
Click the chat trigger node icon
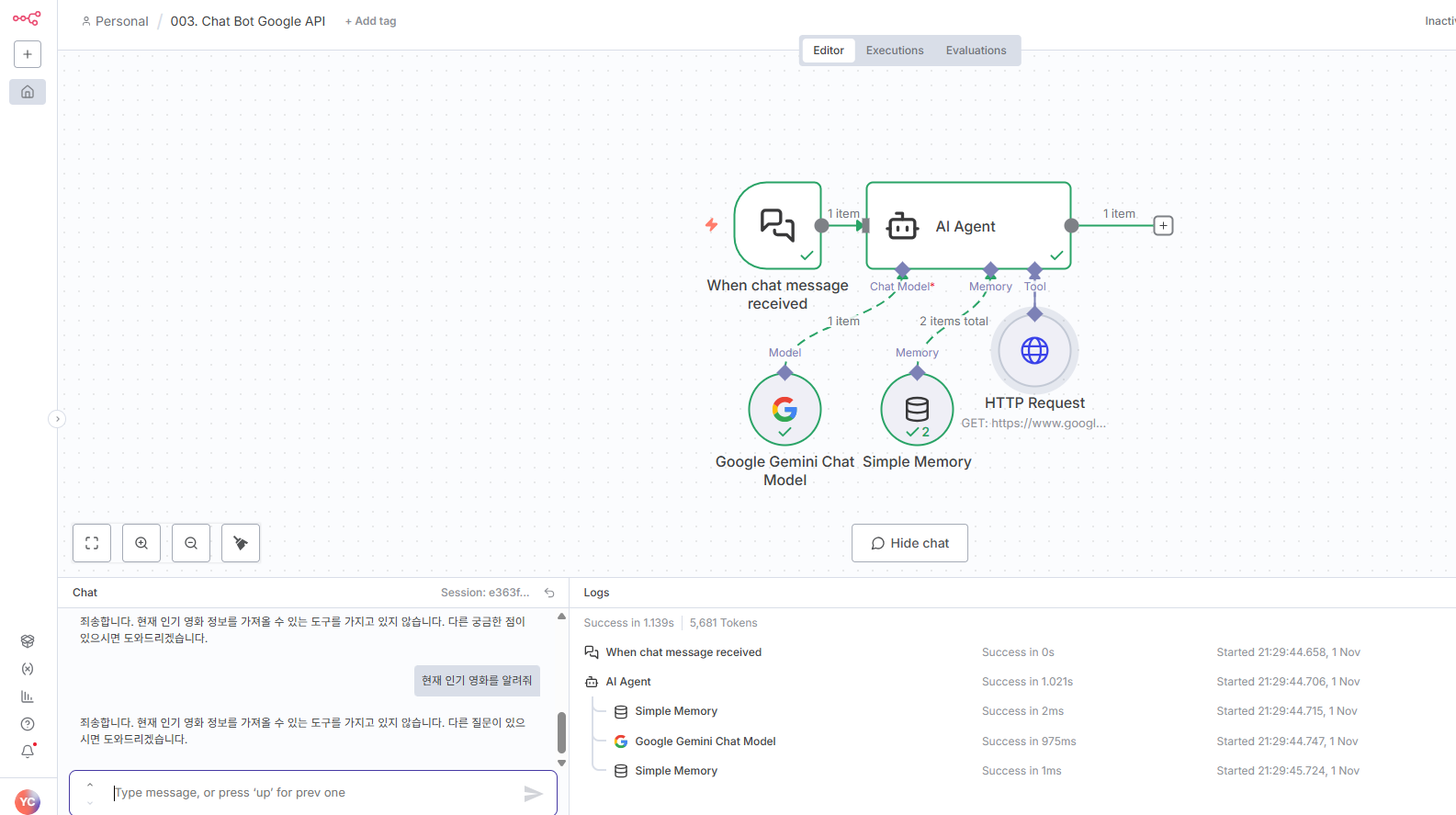coord(777,225)
